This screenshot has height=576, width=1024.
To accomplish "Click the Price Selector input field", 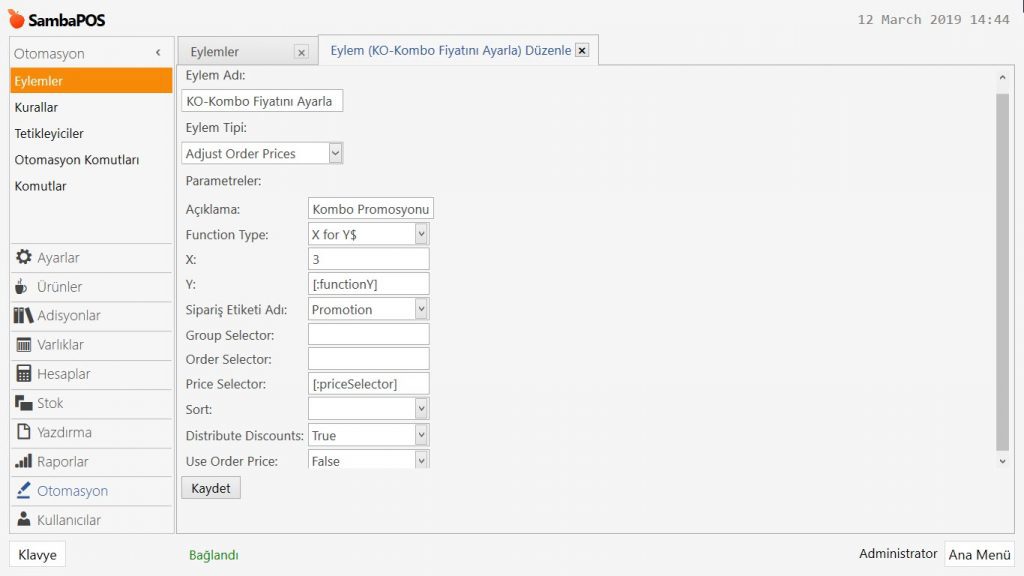I will coord(368,384).
